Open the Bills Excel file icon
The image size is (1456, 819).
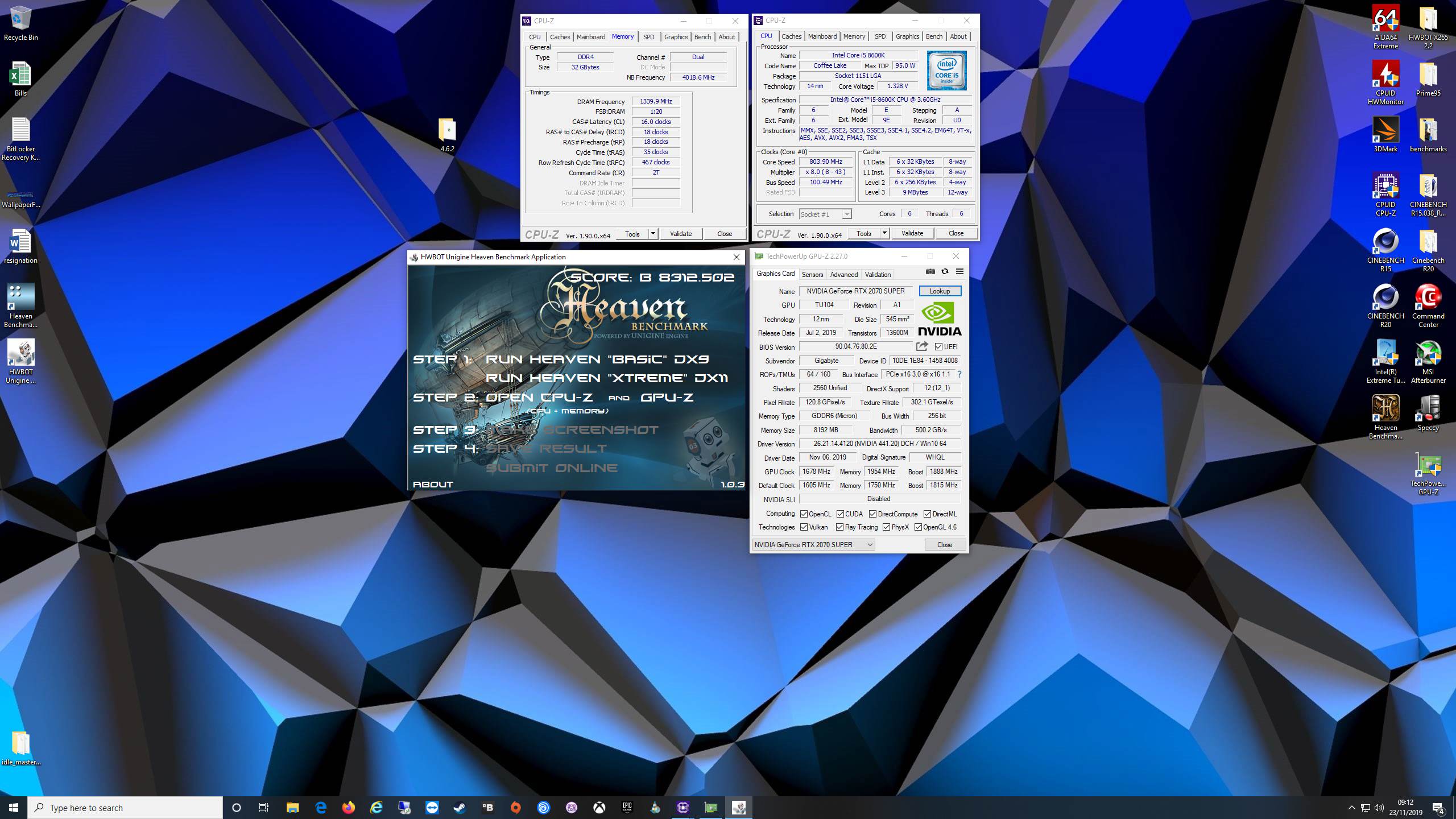(x=20, y=79)
